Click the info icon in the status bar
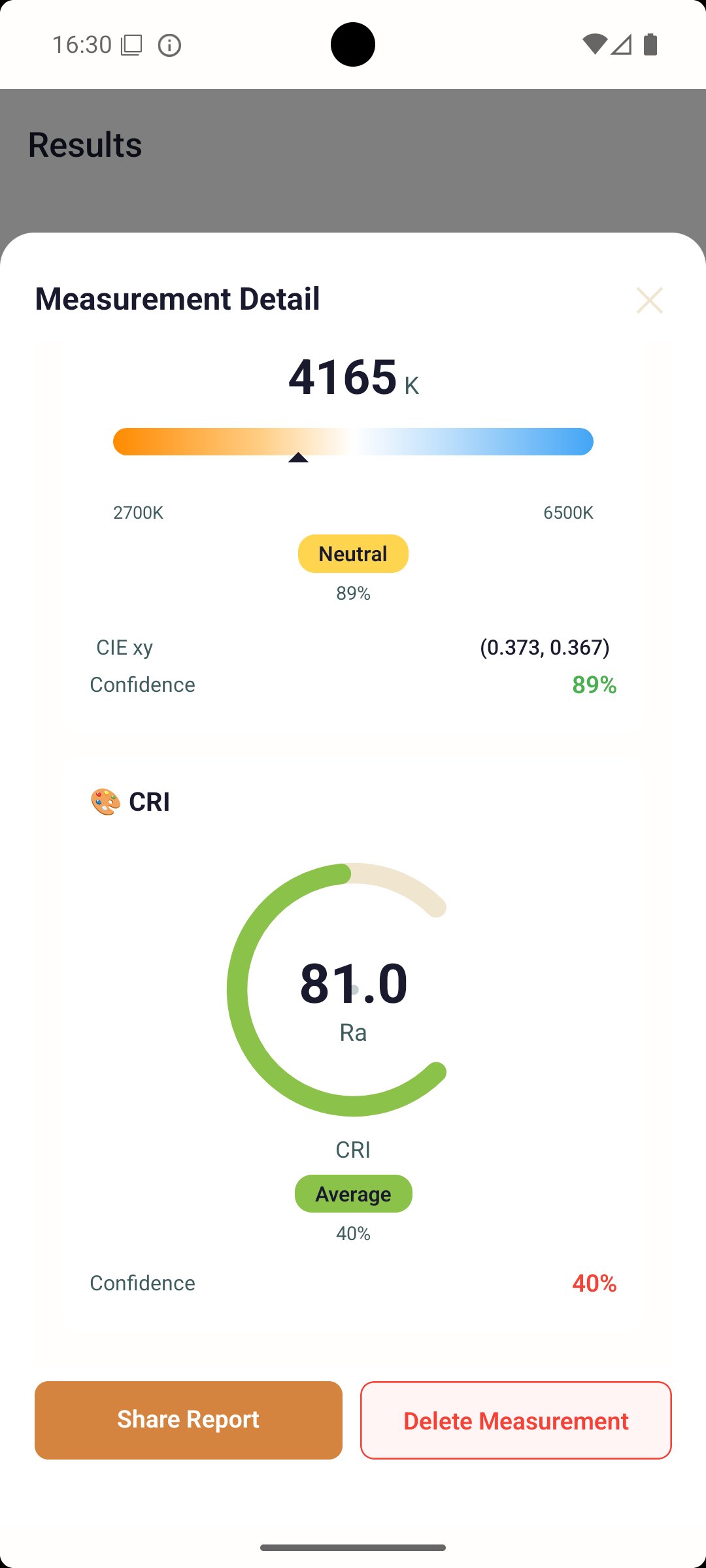This screenshot has width=706, height=1568. click(x=169, y=45)
